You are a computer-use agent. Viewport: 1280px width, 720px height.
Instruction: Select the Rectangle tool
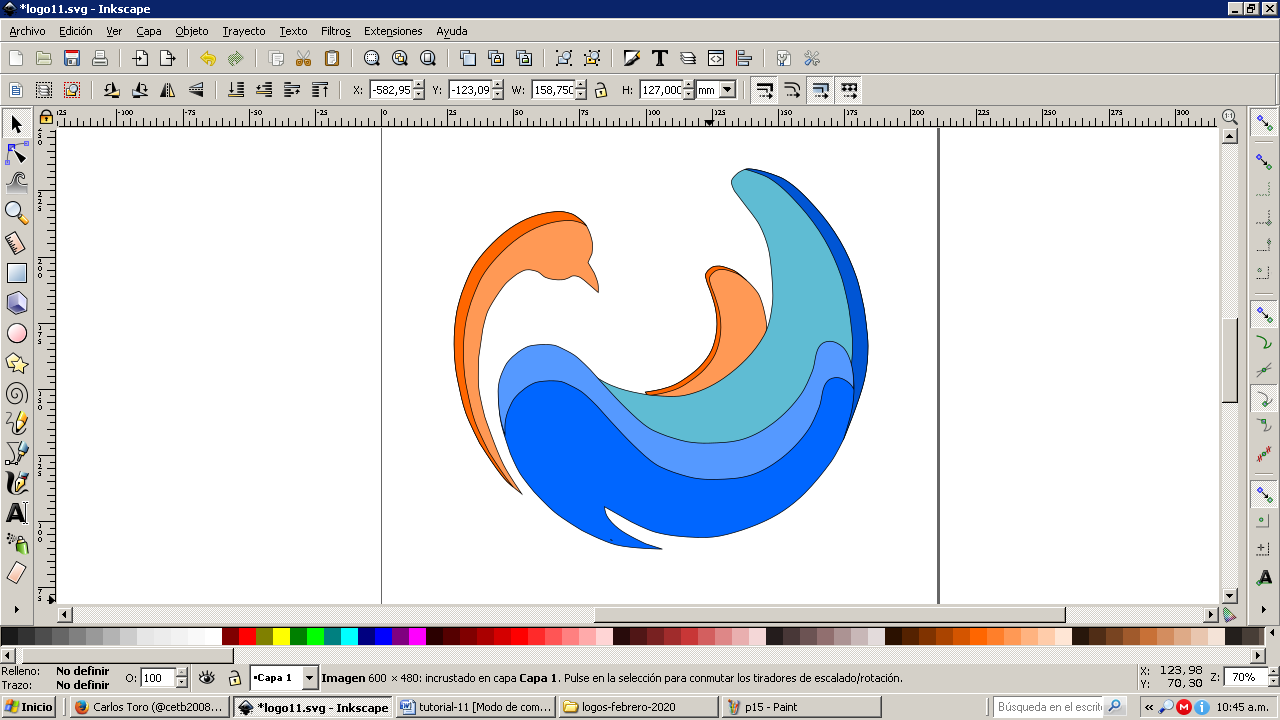(16, 273)
